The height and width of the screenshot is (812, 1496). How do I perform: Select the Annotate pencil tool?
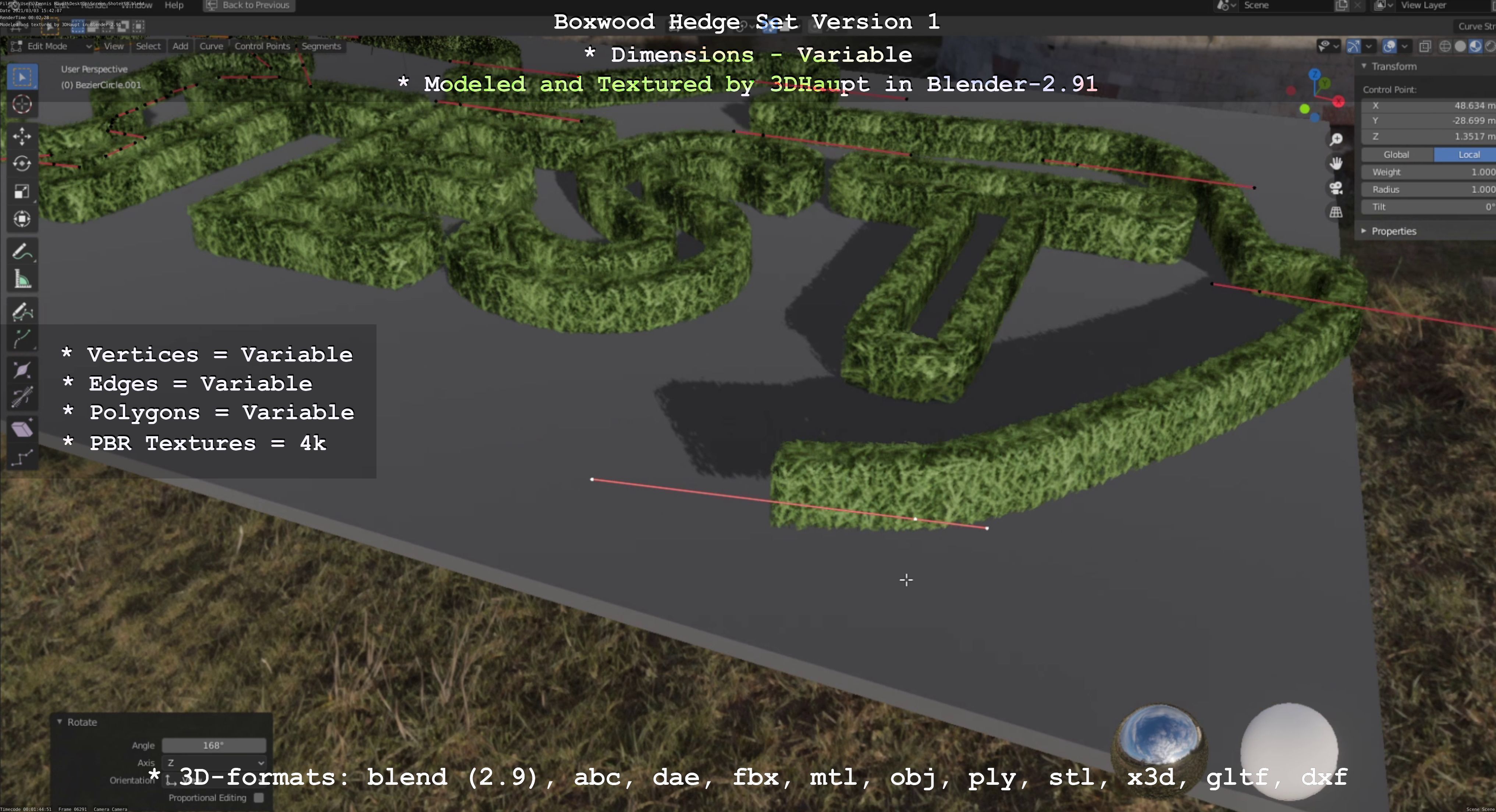tap(22, 252)
